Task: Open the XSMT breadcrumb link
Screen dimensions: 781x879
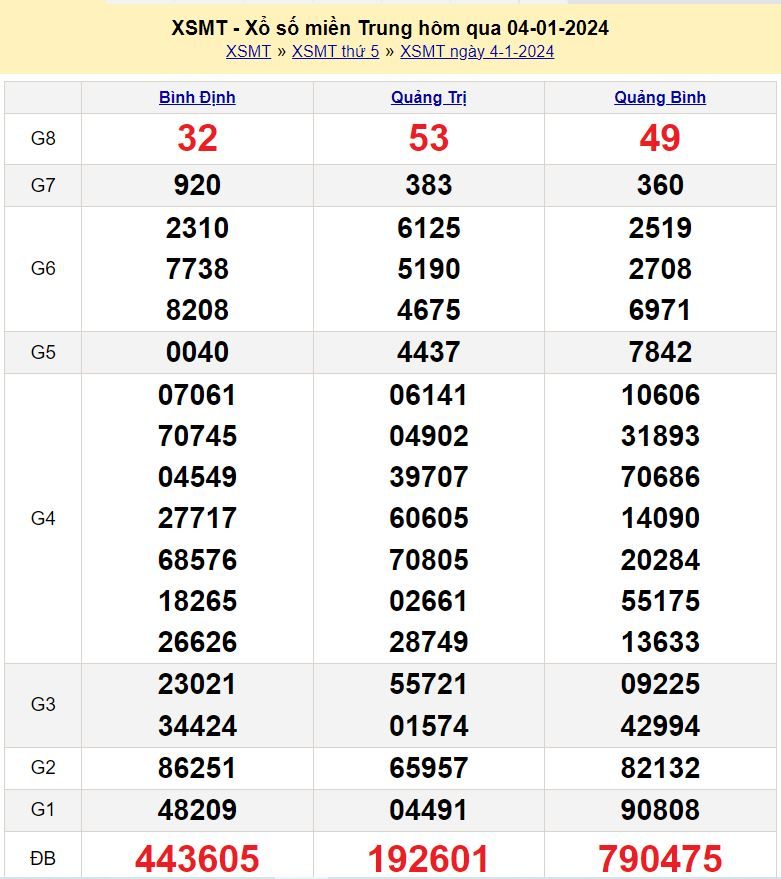Action: tap(248, 52)
